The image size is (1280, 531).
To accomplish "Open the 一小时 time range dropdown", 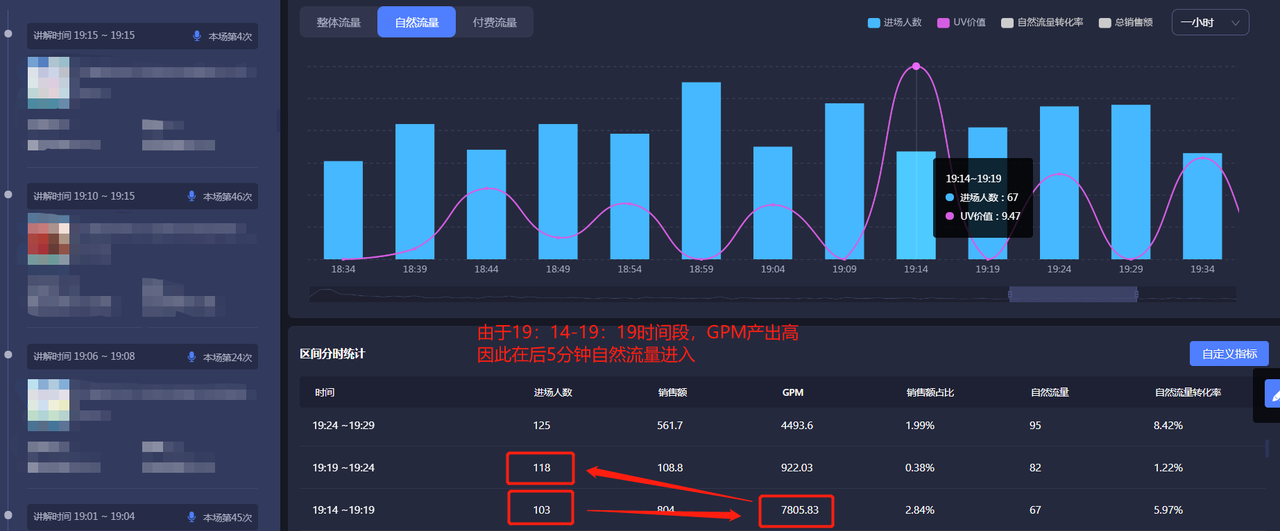I will (1210, 22).
